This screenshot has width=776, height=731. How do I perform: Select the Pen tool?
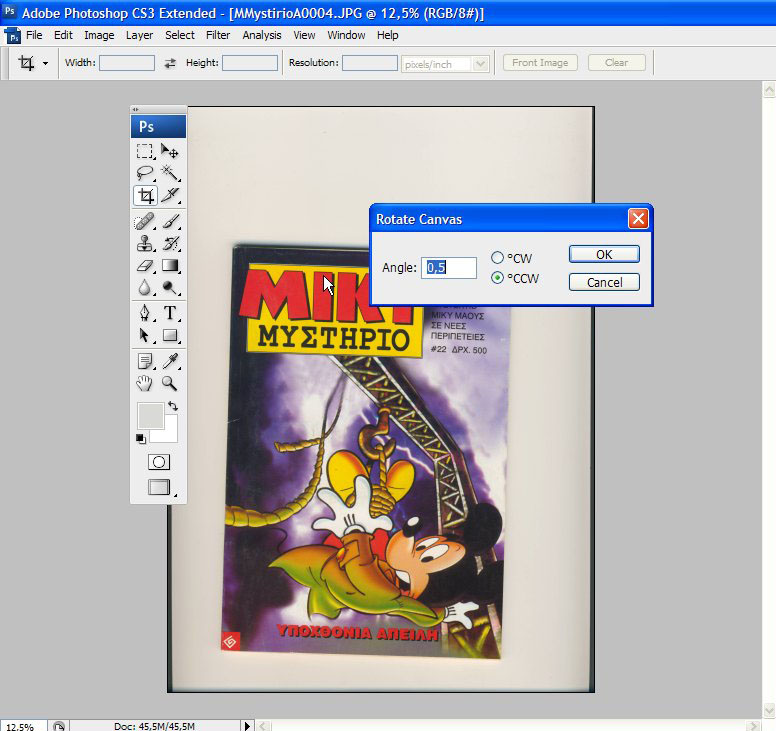point(145,313)
